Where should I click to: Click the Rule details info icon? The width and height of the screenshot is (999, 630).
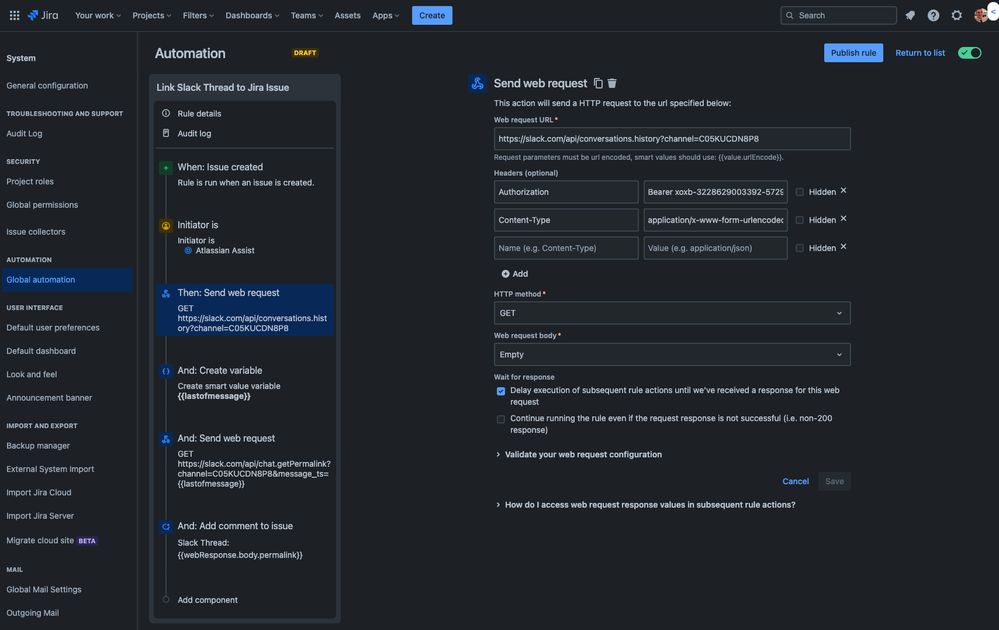tap(166, 113)
